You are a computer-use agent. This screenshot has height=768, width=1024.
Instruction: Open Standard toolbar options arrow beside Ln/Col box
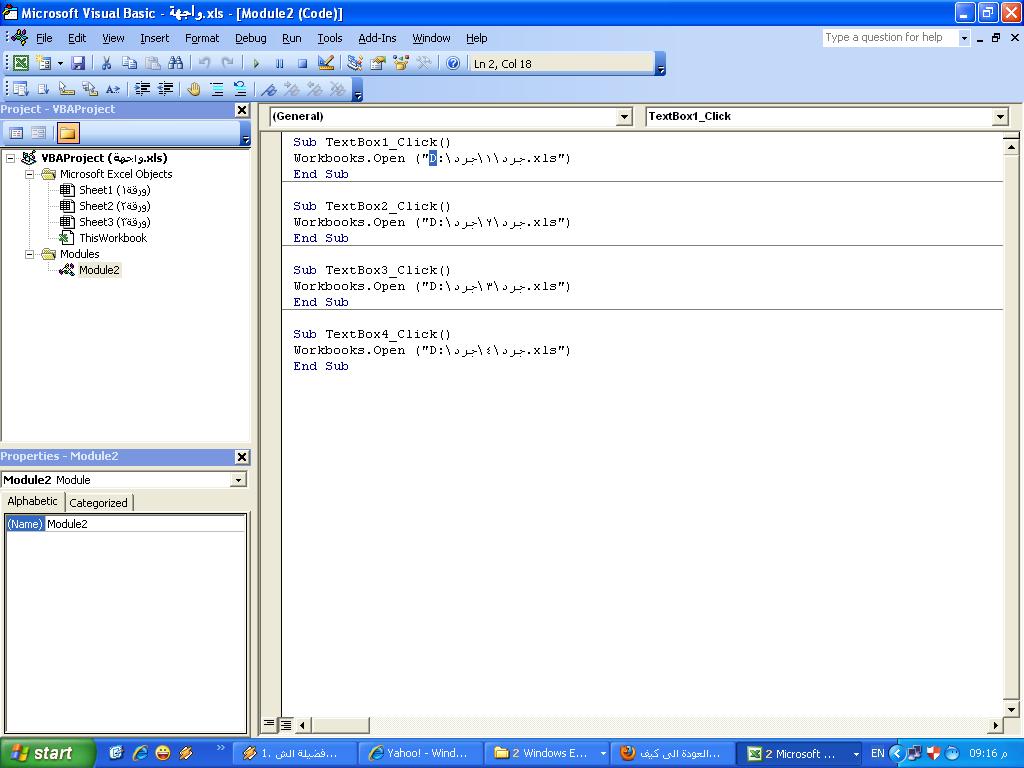coord(660,64)
